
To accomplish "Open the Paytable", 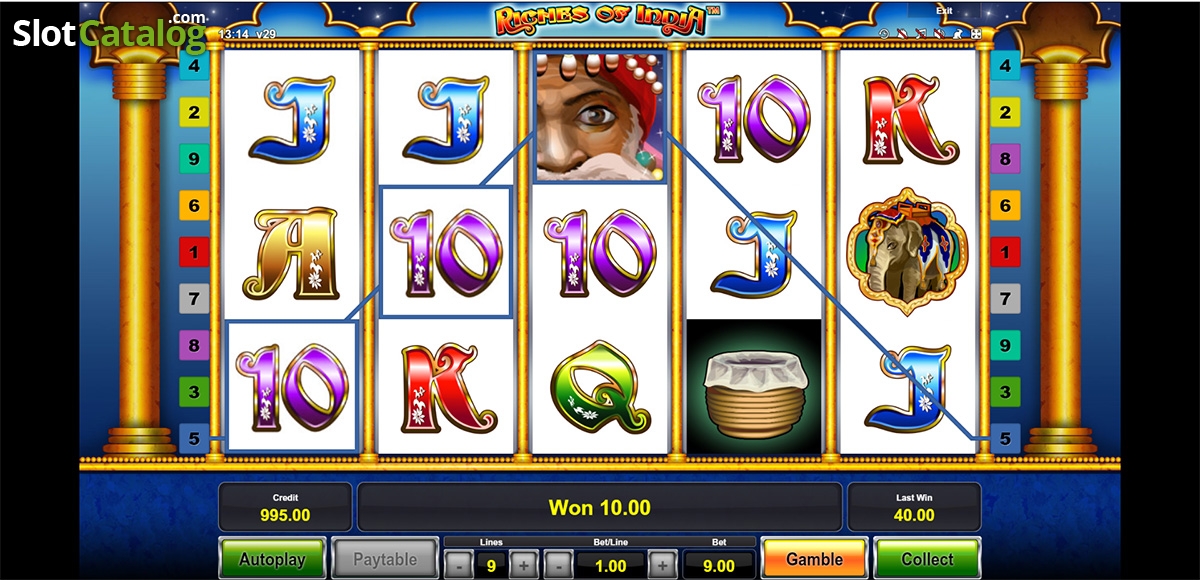I will [385, 559].
